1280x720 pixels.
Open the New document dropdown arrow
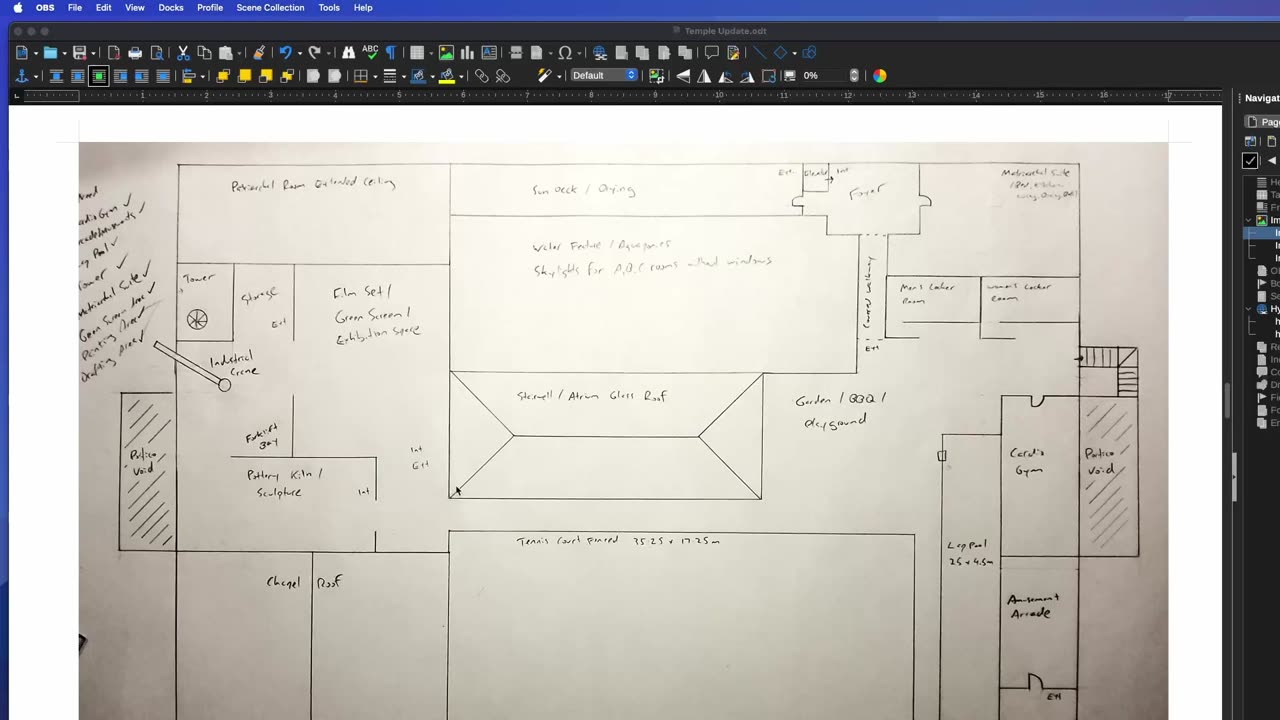[x=35, y=53]
